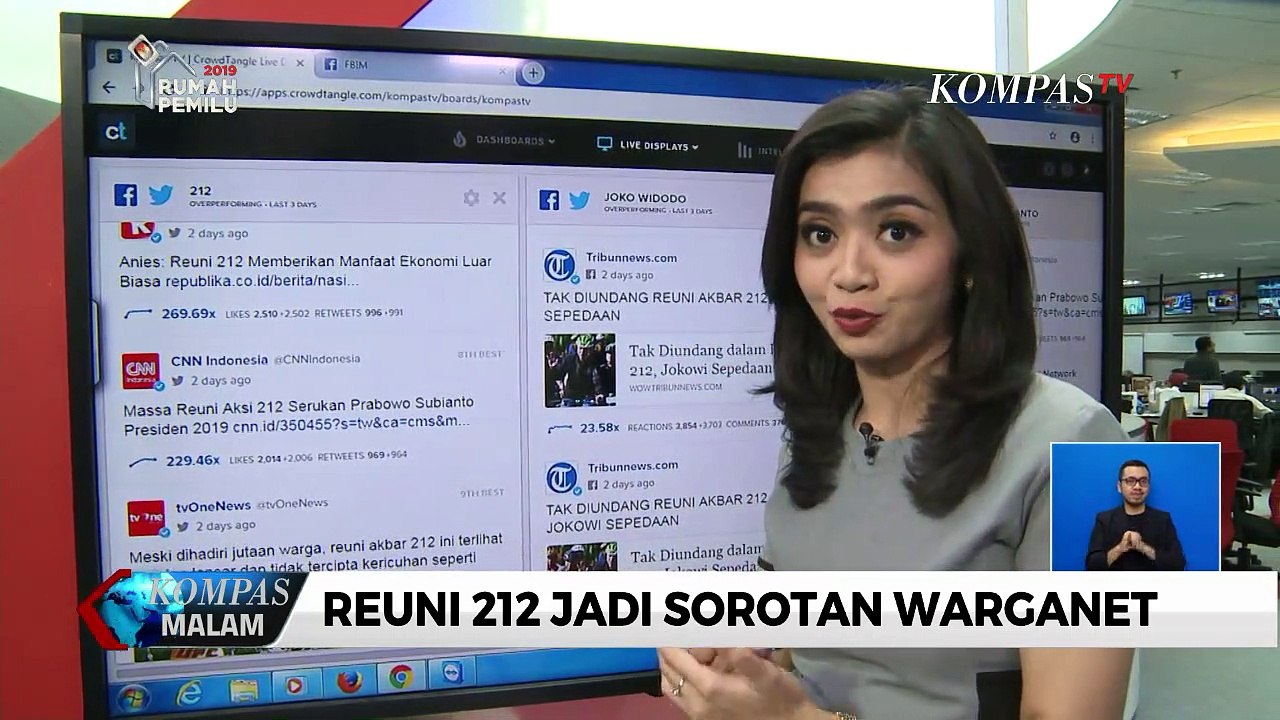
Task: Open TeamViewer from the taskbar
Action: (x=451, y=675)
